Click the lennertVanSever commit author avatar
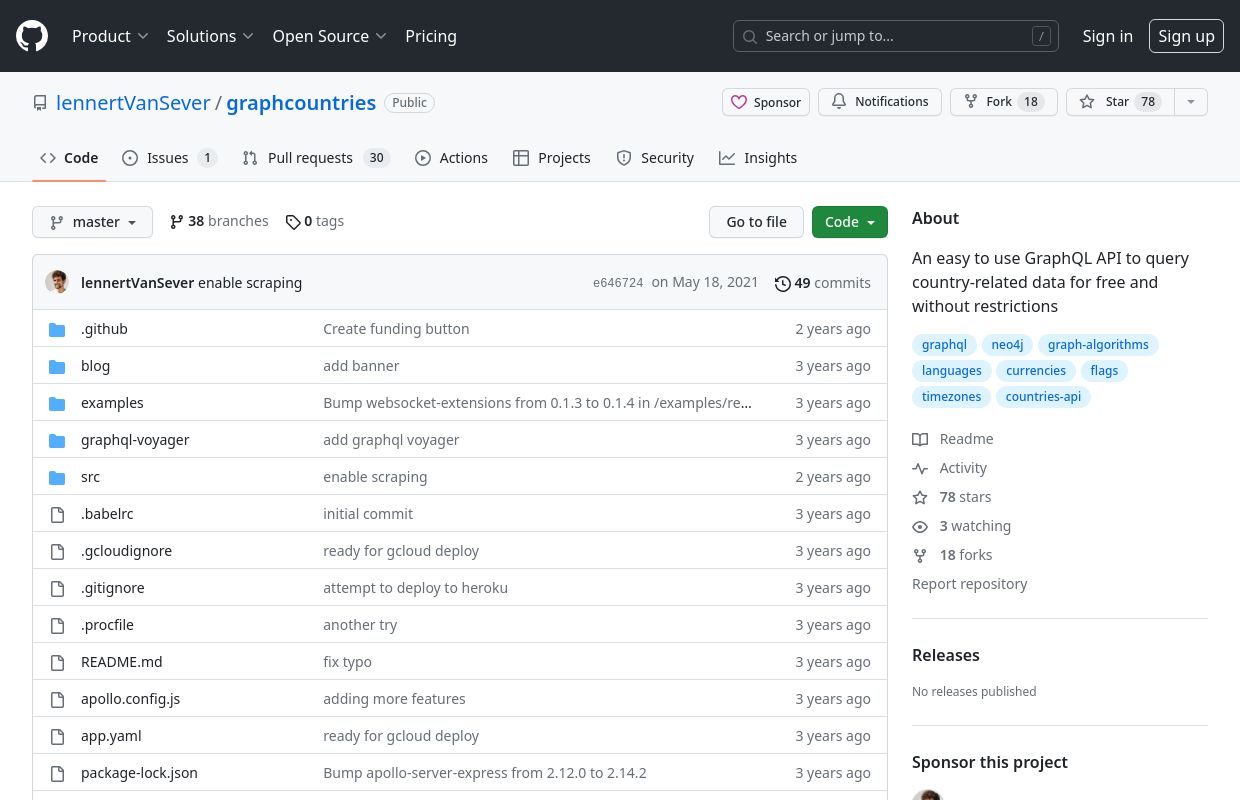Screen dimensions: 1240x800 pyautogui.click(x=57, y=282)
